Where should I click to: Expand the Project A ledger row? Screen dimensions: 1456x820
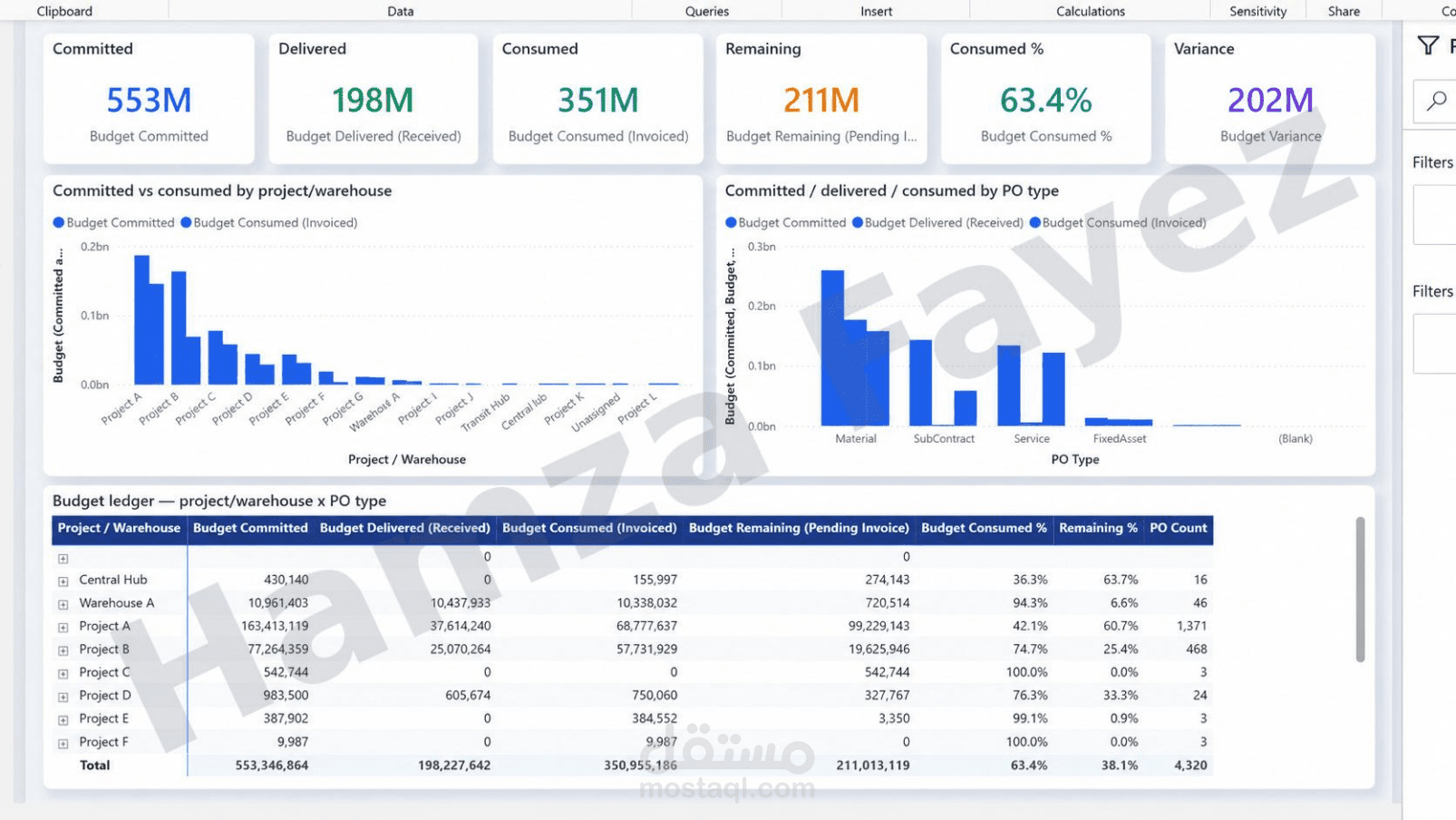click(x=63, y=628)
